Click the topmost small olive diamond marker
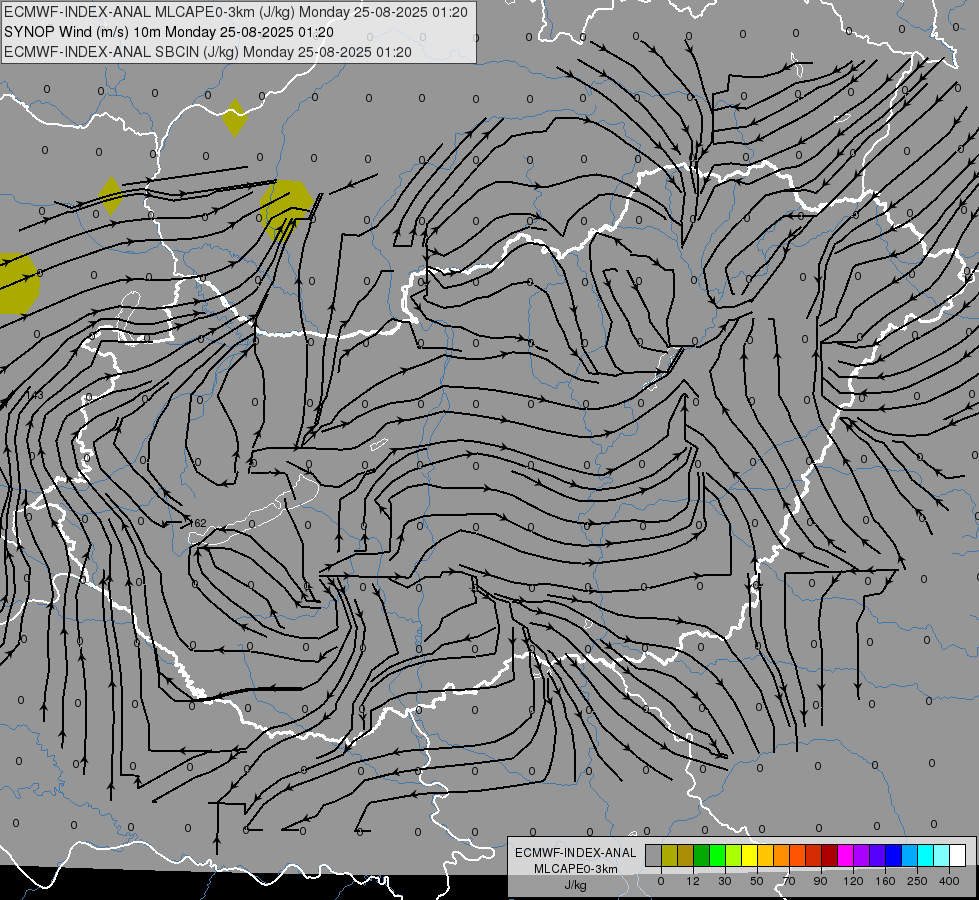The image size is (979, 900). [x=235, y=117]
